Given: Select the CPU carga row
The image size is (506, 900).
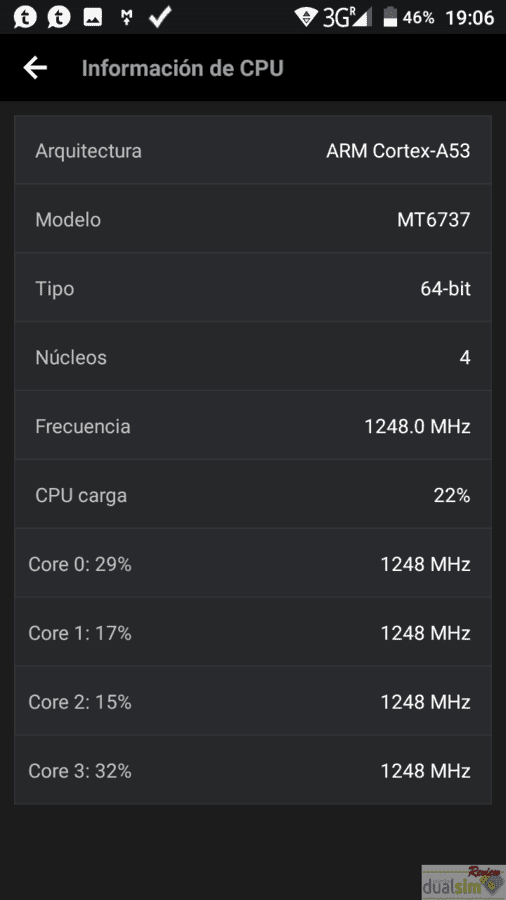Looking at the screenshot, I should click(x=253, y=494).
